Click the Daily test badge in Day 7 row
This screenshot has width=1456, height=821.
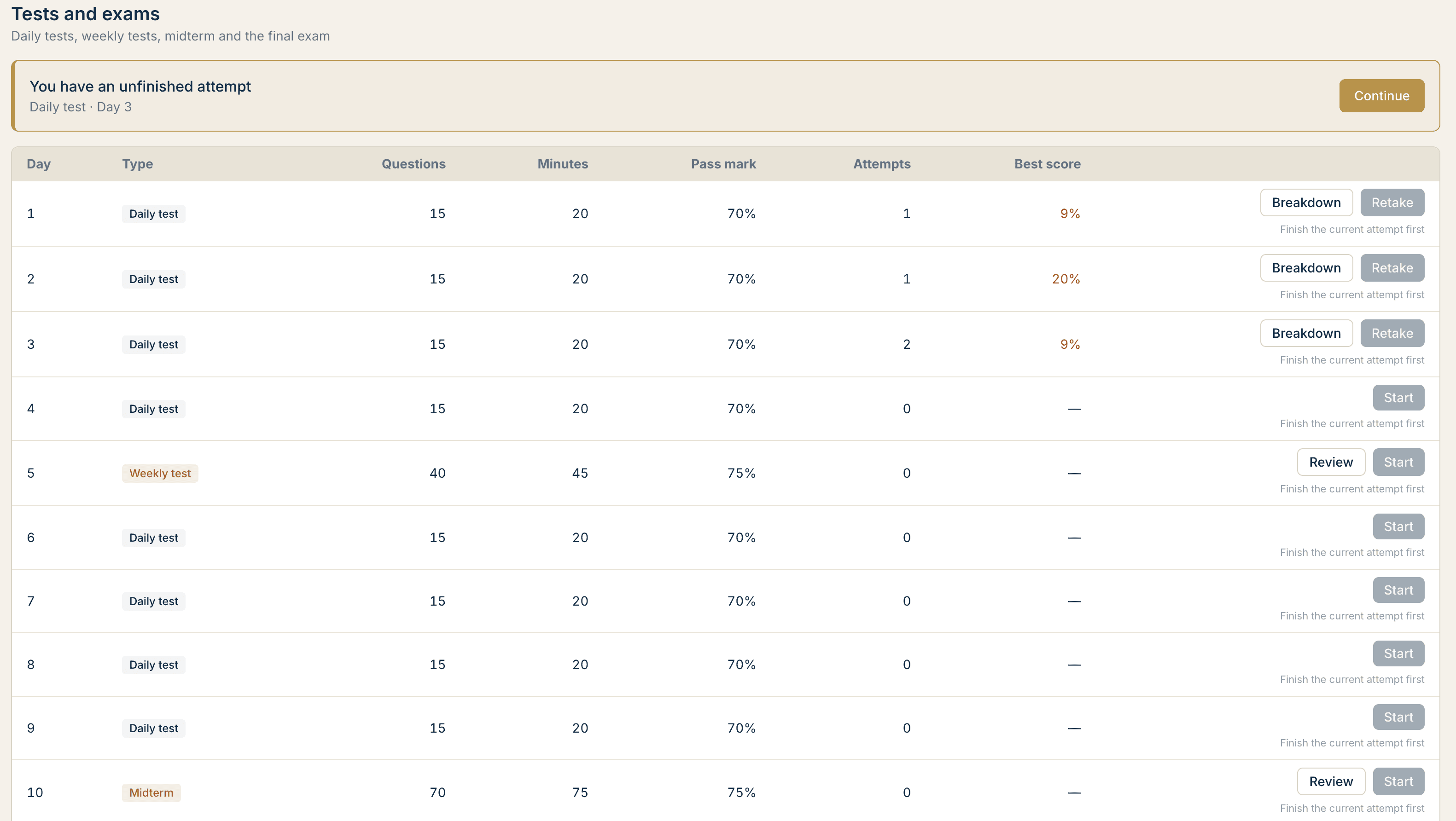click(x=153, y=601)
